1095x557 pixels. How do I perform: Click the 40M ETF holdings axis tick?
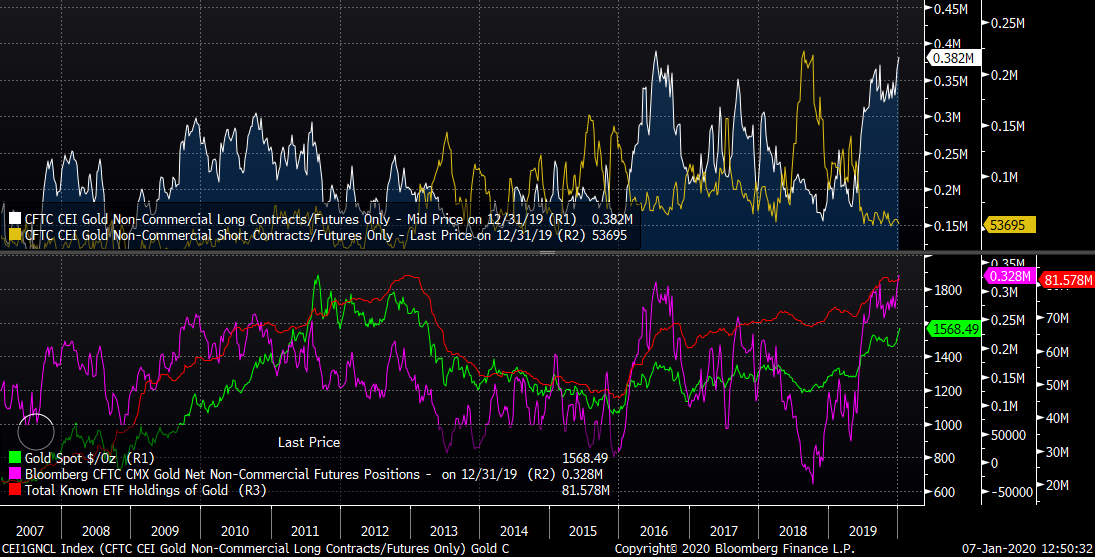click(x=1057, y=418)
